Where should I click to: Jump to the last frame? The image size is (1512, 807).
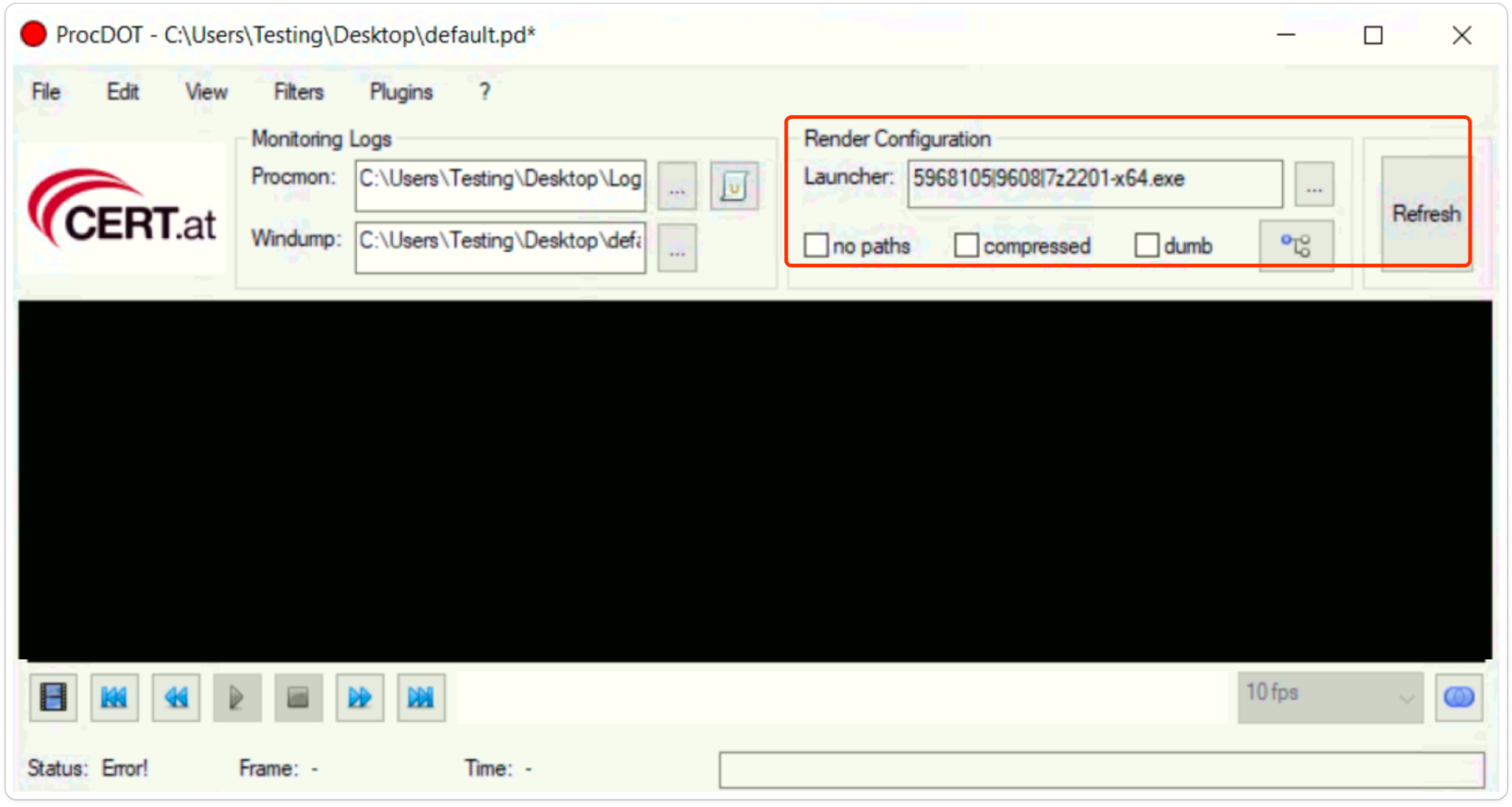pyautogui.click(x=421, y=697)
